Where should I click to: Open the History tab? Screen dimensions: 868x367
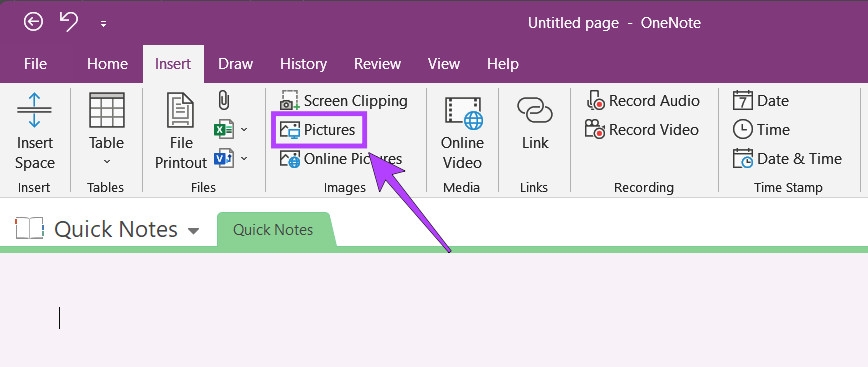pyautogui.click(x=303, y=64)
